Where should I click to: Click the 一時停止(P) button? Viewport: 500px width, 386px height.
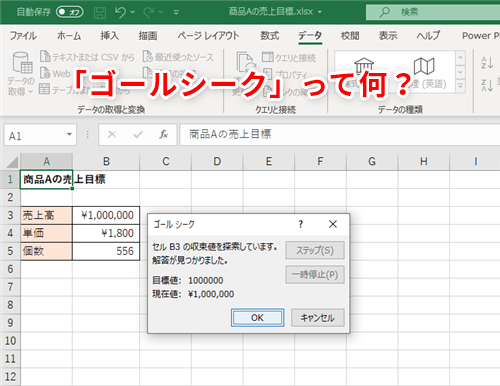tap(315, 275)
